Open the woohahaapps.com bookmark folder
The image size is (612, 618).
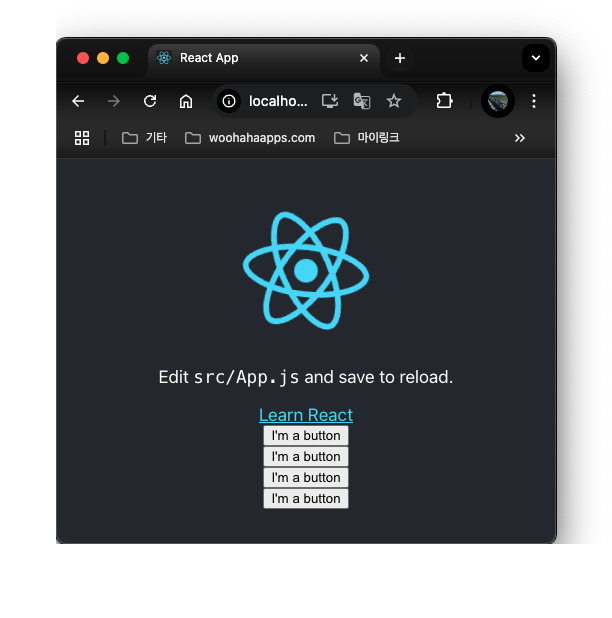tap(250, 138)
